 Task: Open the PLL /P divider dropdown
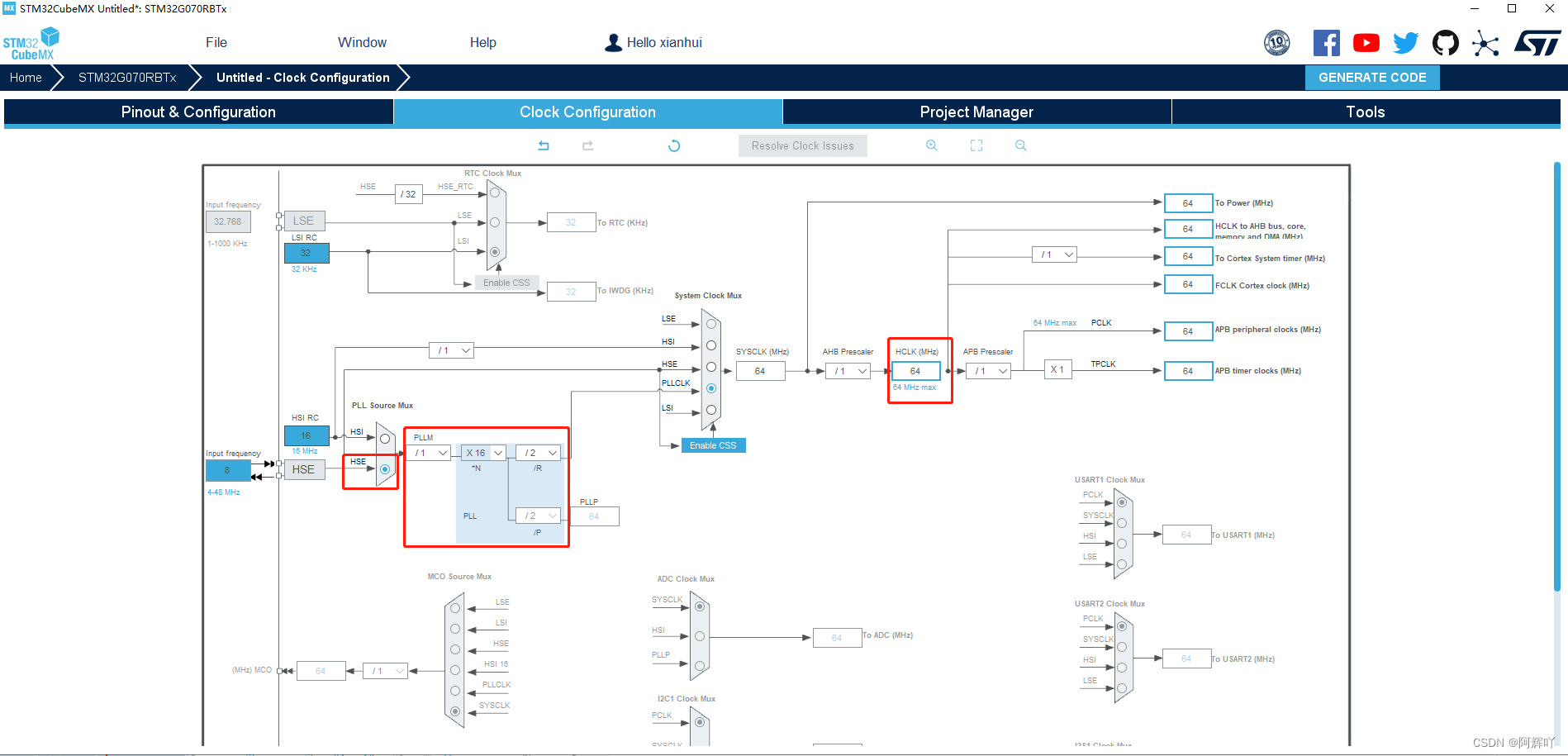539,516
